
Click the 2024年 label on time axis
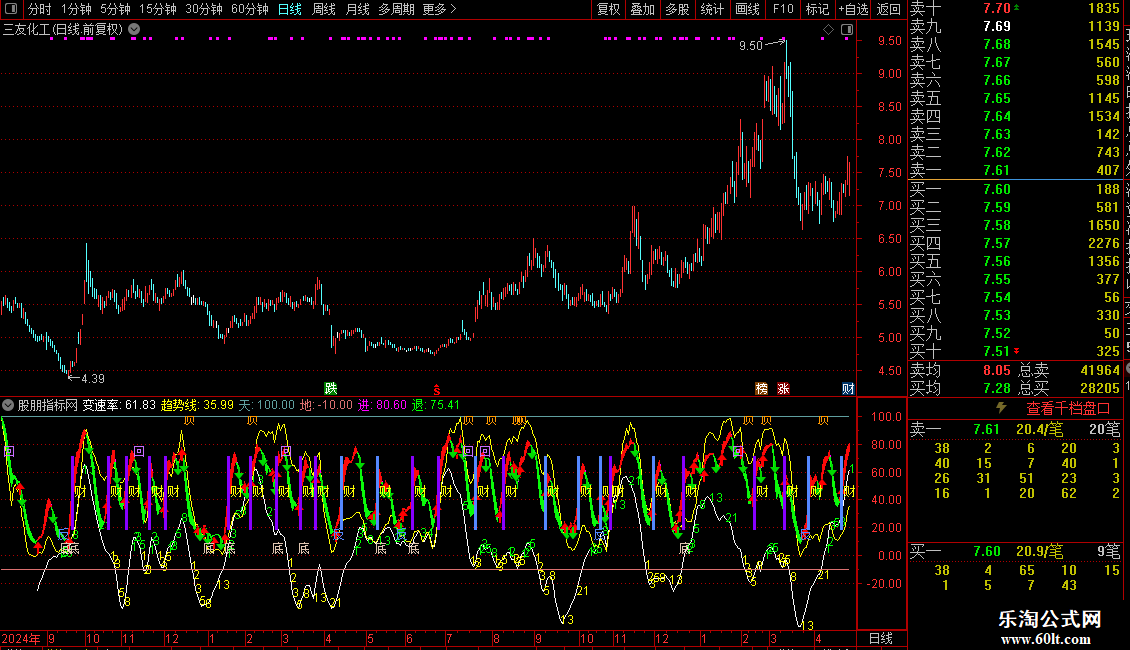[x=21, y=638]
